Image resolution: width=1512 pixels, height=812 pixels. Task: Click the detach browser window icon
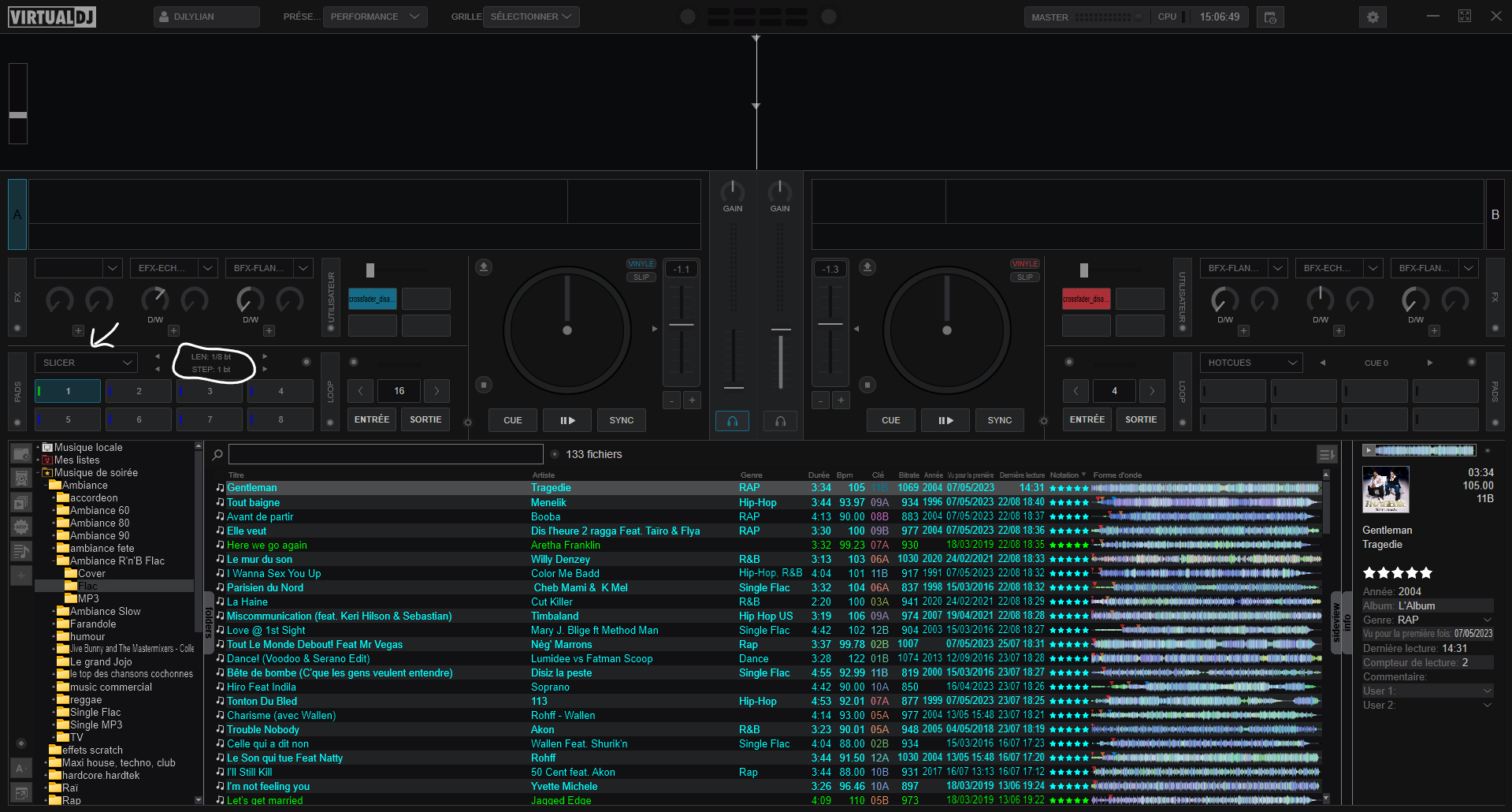[21, 793]
